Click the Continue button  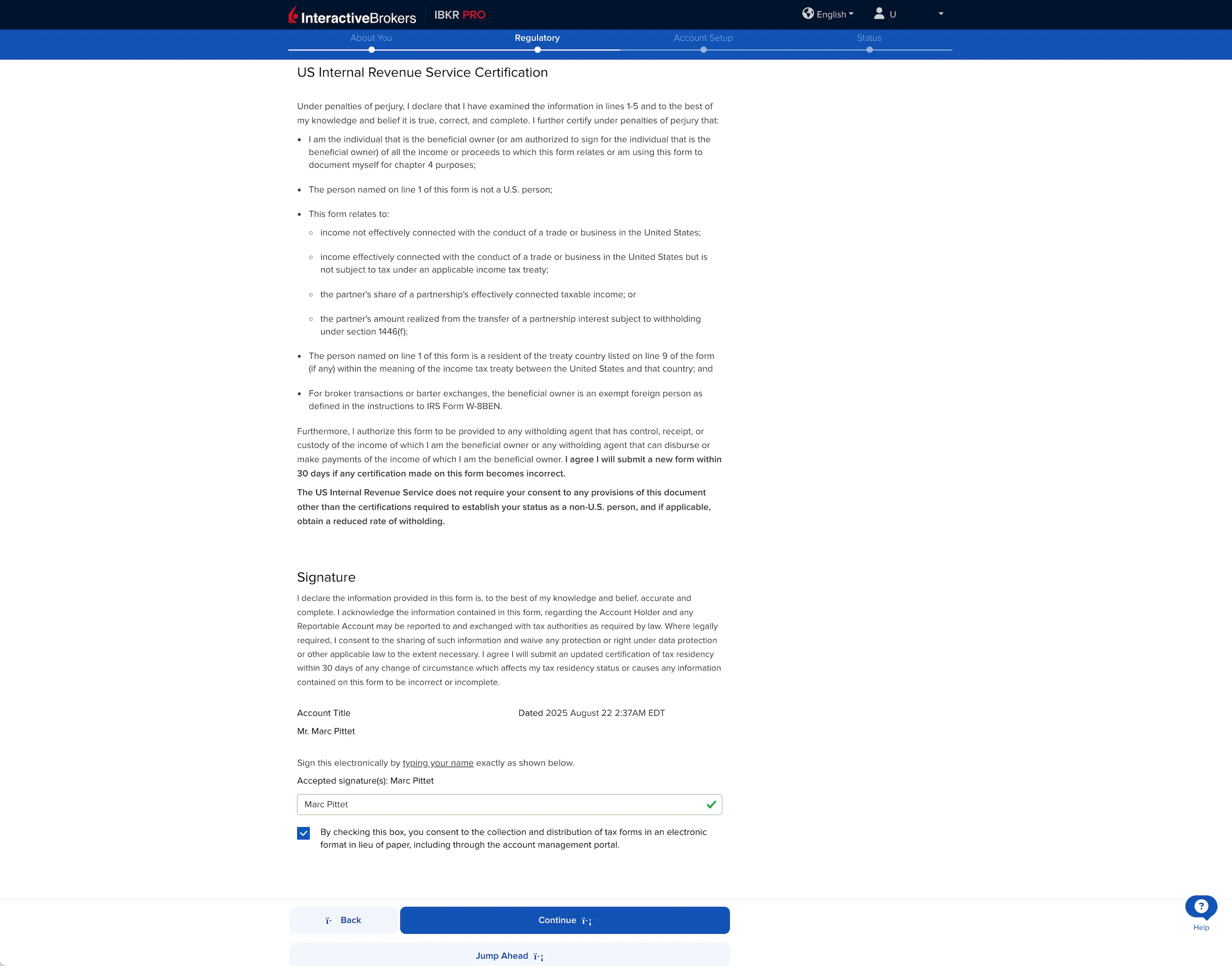click(x=564, y=920)
